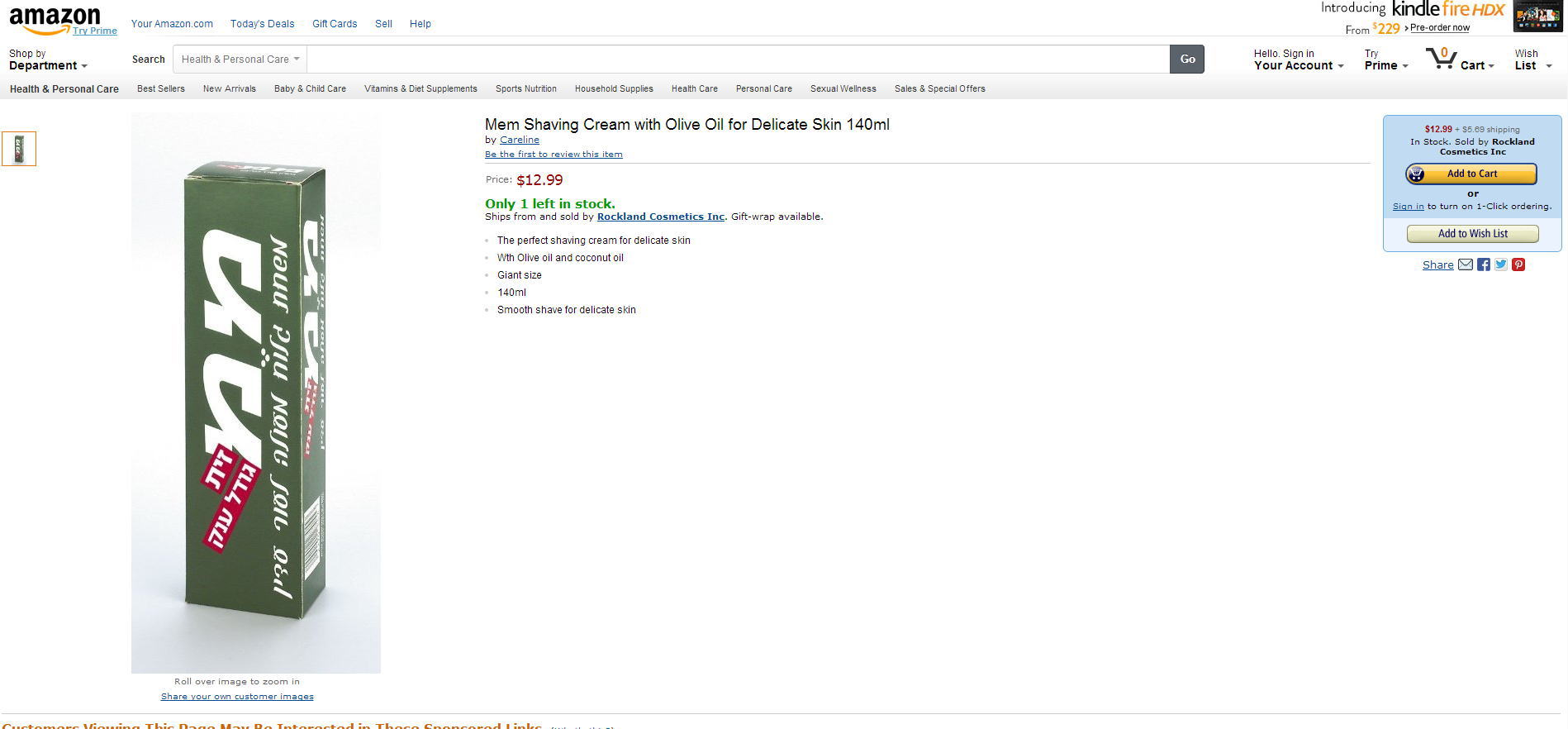
Task: Expand the Your Account dropdown
Action: (1298, 60)
